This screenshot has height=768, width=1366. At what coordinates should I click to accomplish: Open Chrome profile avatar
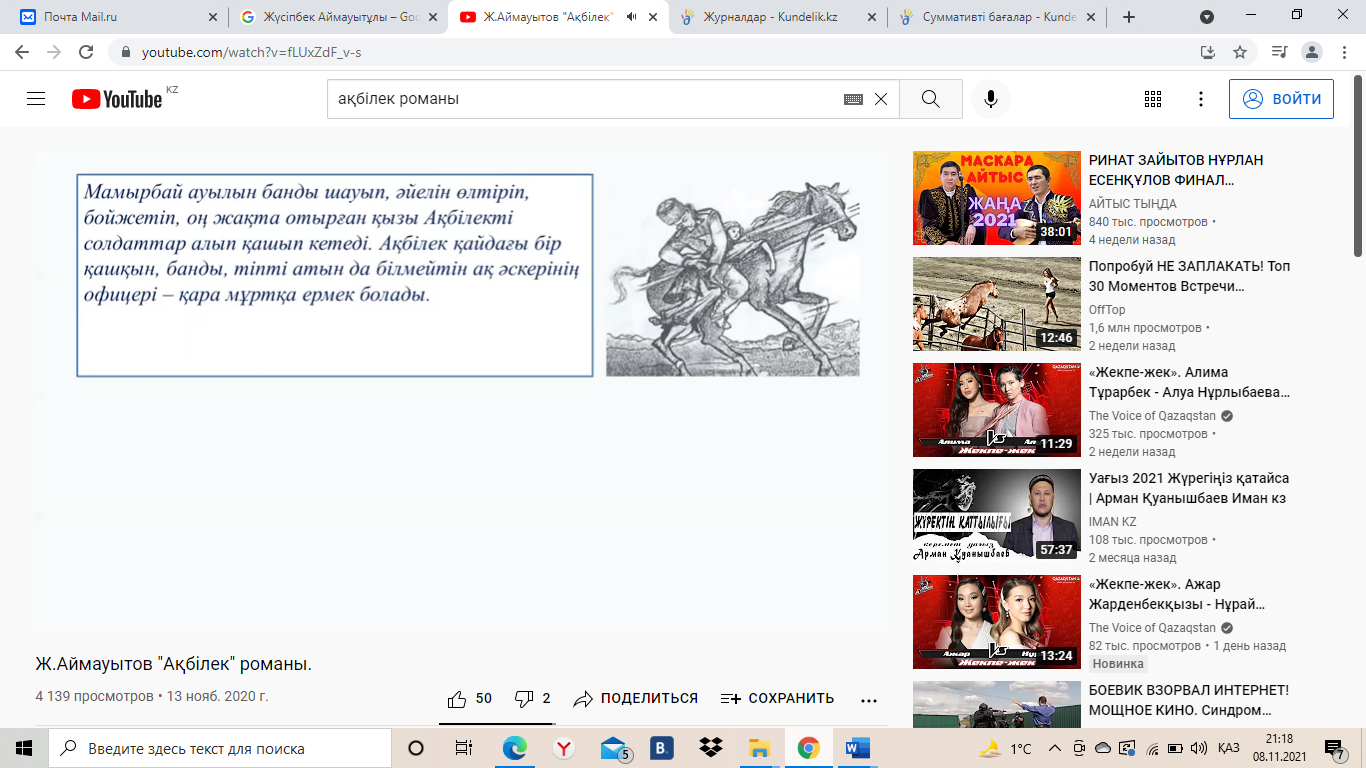1313,52
